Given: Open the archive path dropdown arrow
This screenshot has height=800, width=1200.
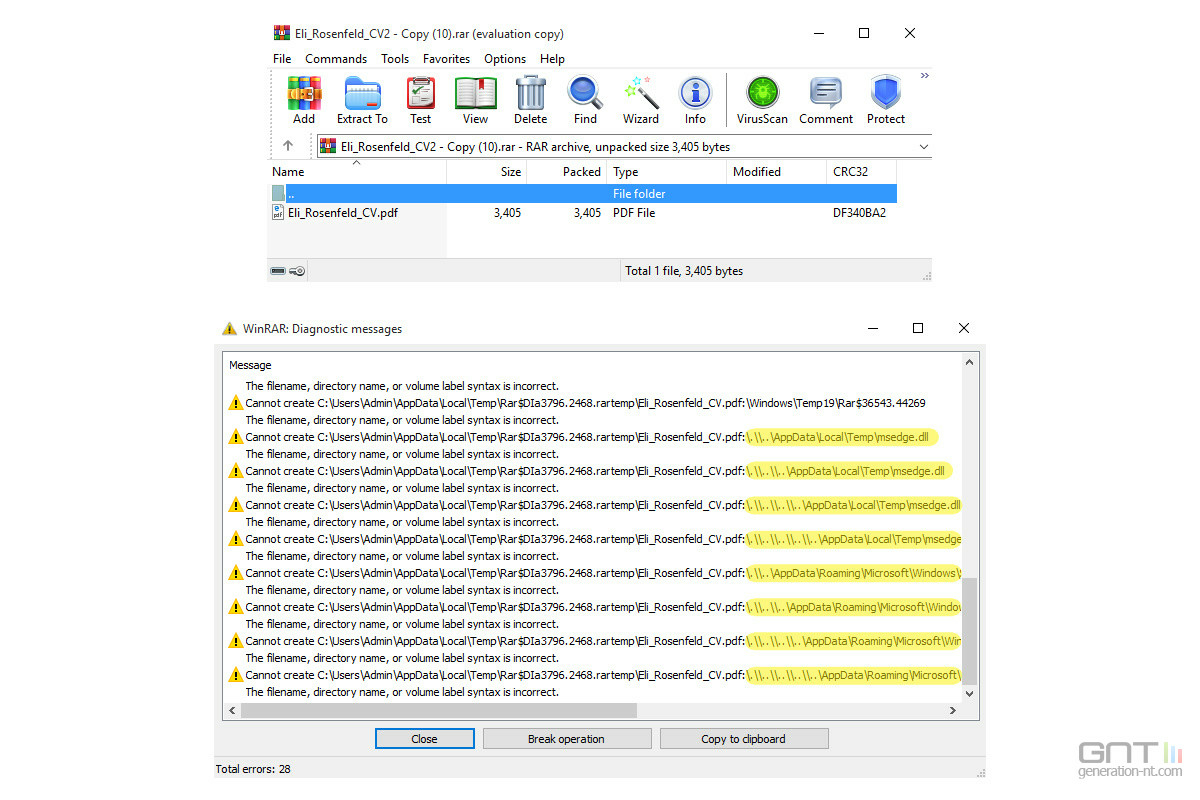Looking at the screenshot, I should (923, 147).
